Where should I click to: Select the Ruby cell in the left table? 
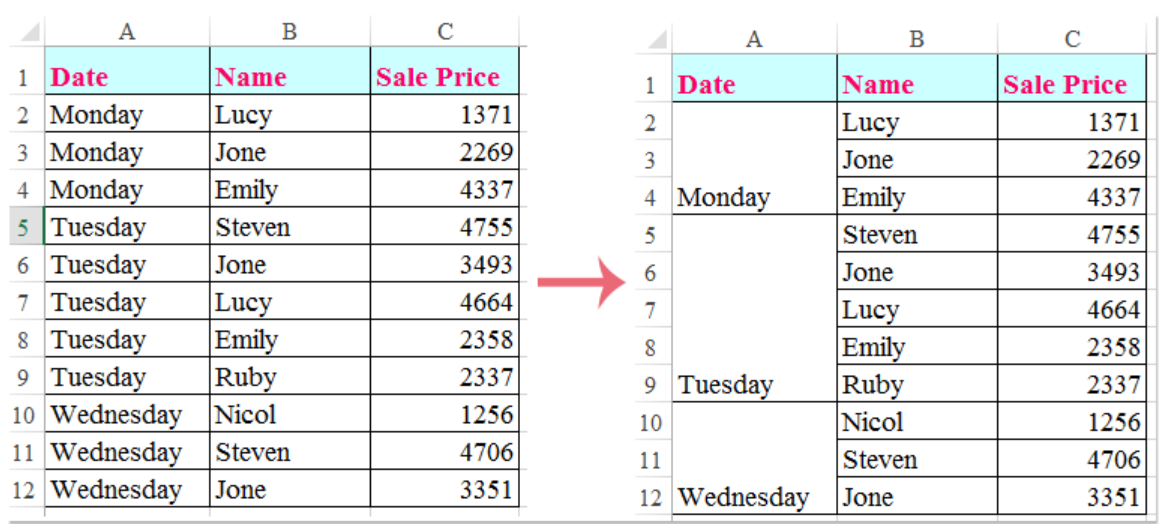[x=289, y=378]
